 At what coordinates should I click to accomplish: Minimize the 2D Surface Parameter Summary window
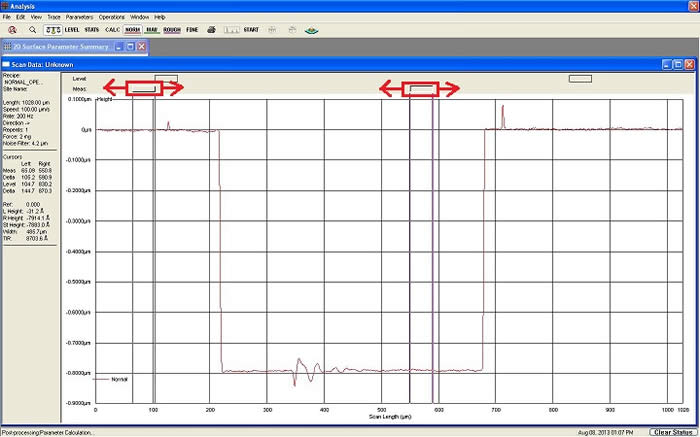[119, 46]
